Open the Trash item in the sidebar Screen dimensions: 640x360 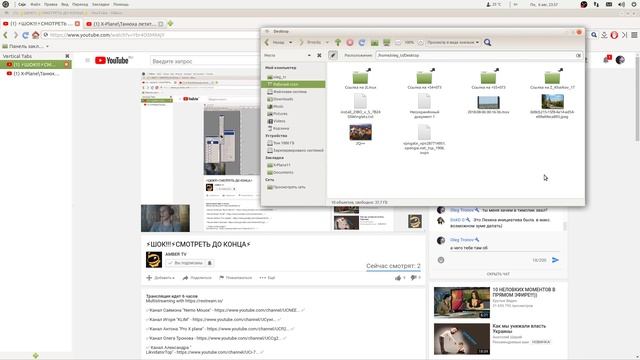tap(278, 128)
